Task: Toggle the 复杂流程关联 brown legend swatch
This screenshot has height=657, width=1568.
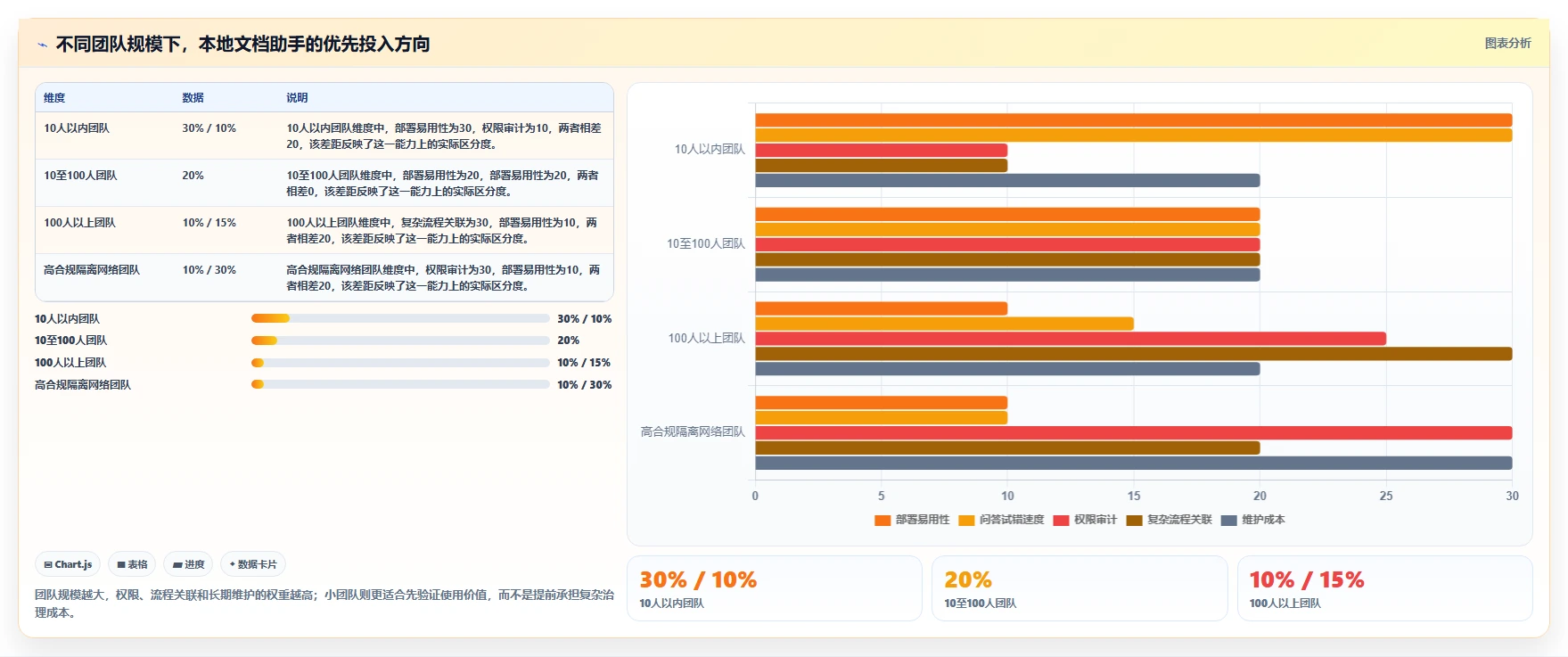Action: [1134, 520]
